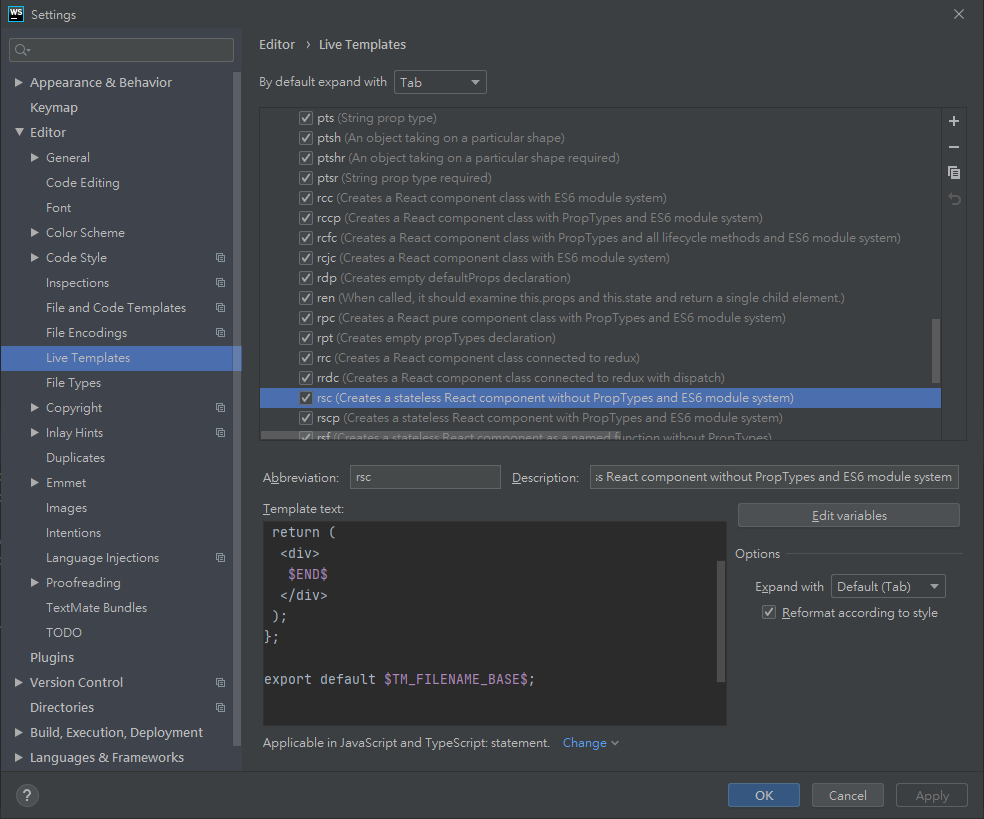The height and width of the screenshot is (819, 984).
Task: Click project-level icon beside Code Style
Action: pos(220,258)
